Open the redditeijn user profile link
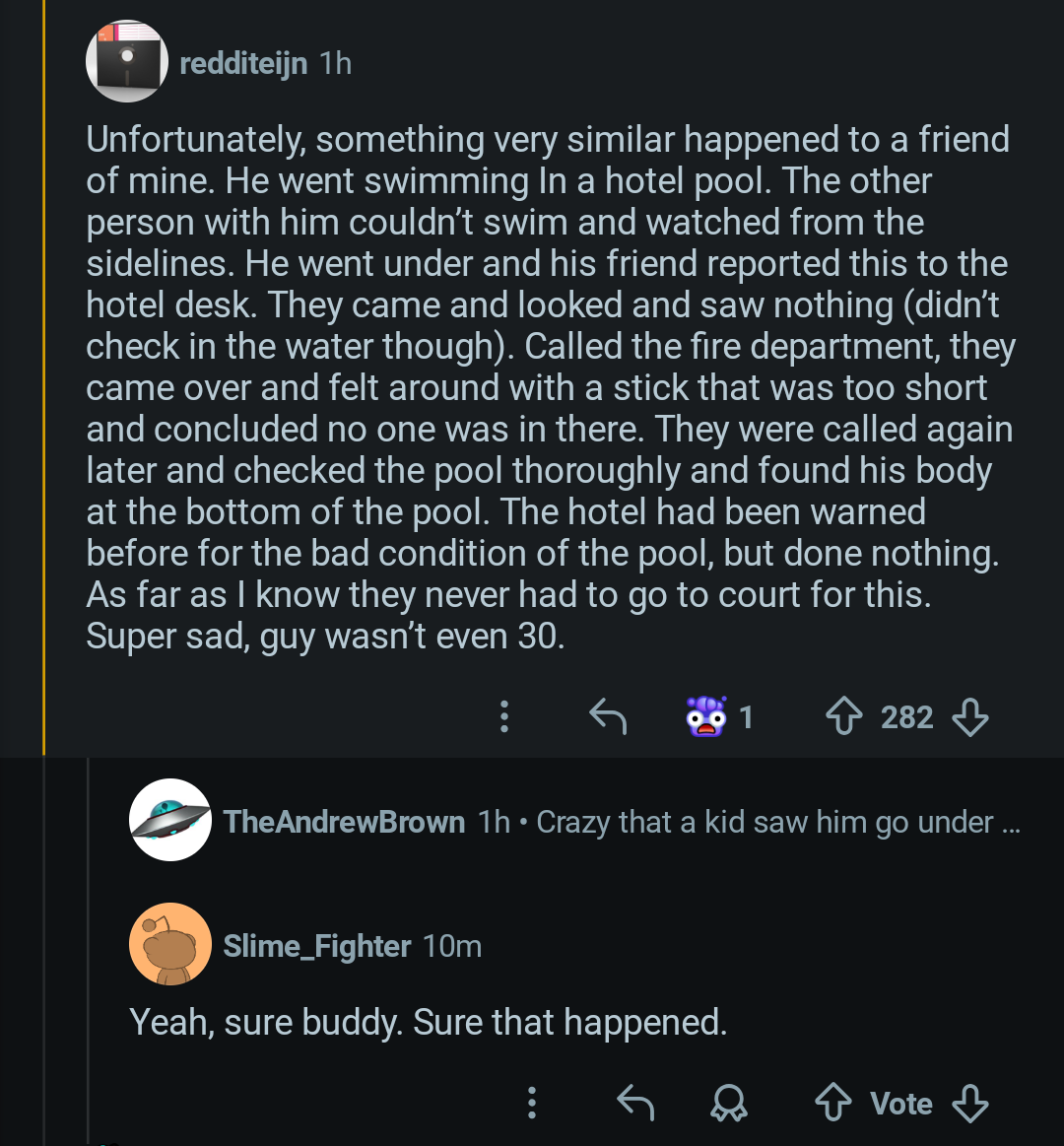Screen dimensions: 1064x1146 243,64
